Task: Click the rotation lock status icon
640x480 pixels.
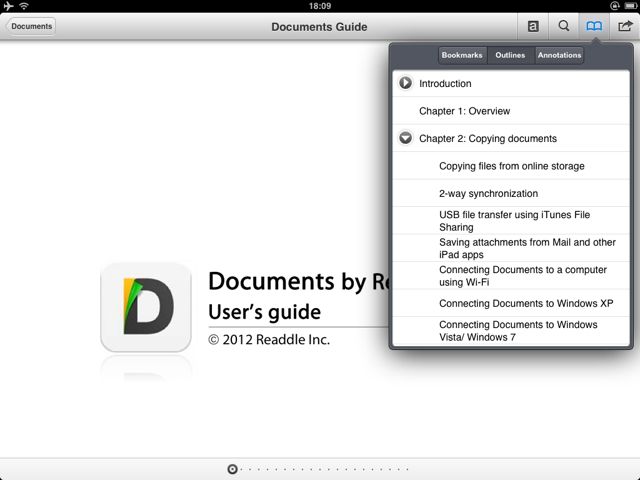Action: pos(614,6)
